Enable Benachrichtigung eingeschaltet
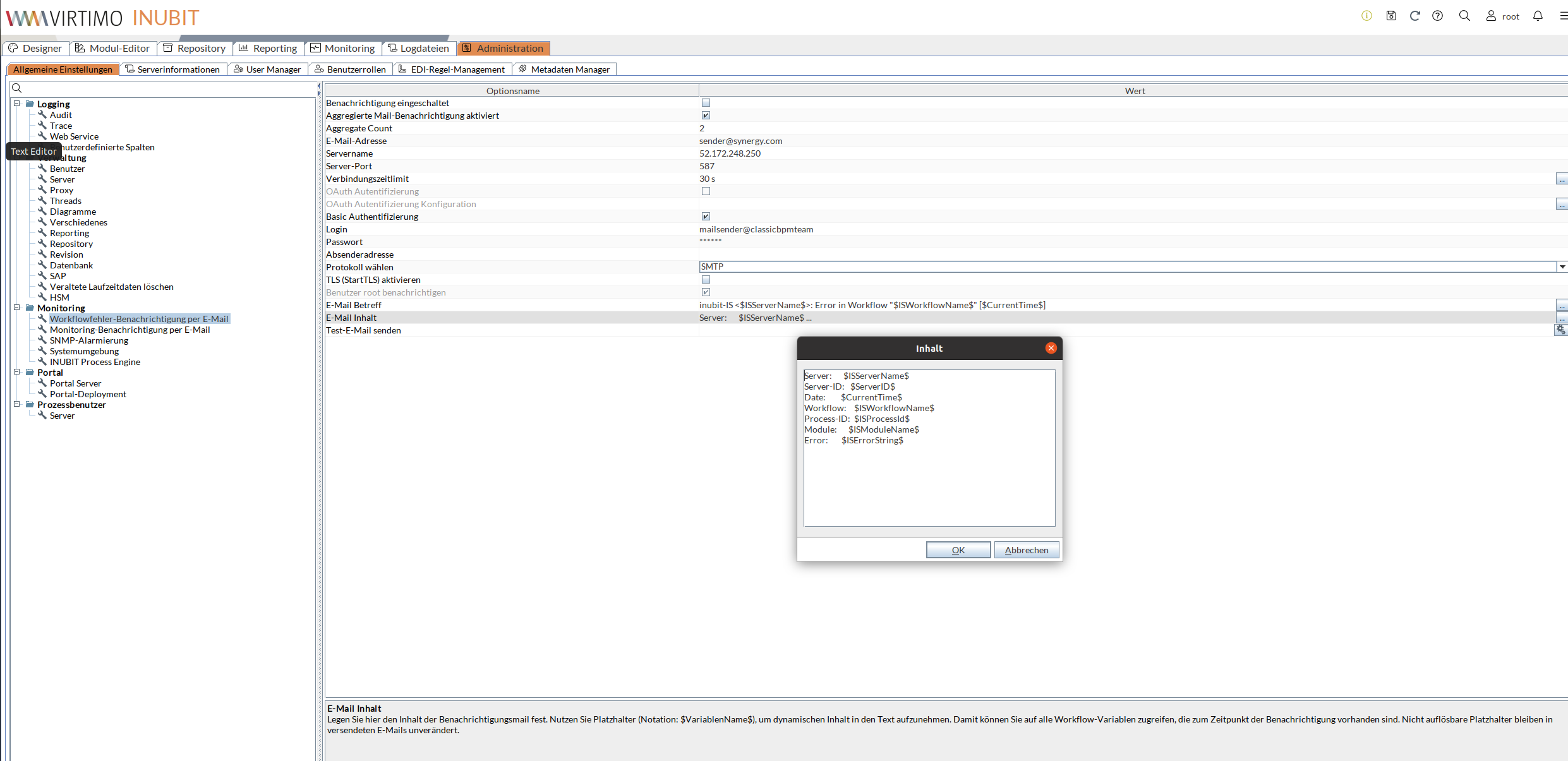1568x761 pixels. (706, 102)
